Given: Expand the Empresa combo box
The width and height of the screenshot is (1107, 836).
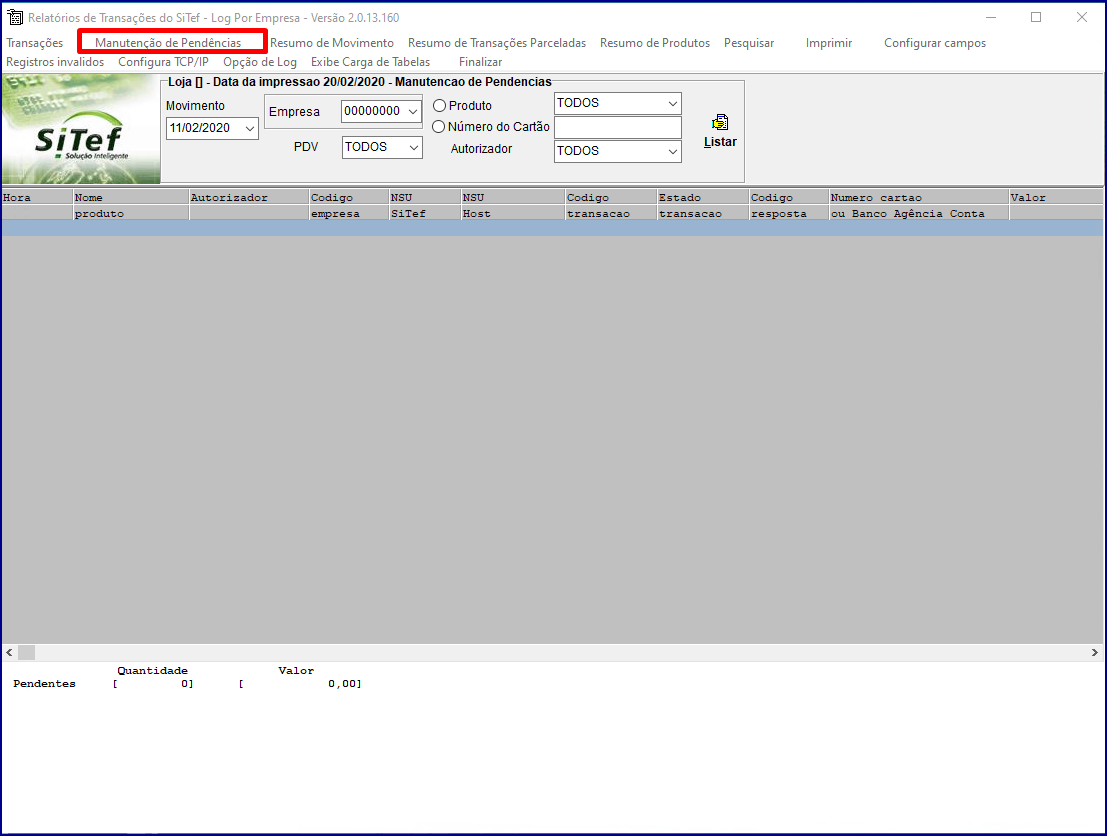Looking at the screenshot, I should point(413,112).
